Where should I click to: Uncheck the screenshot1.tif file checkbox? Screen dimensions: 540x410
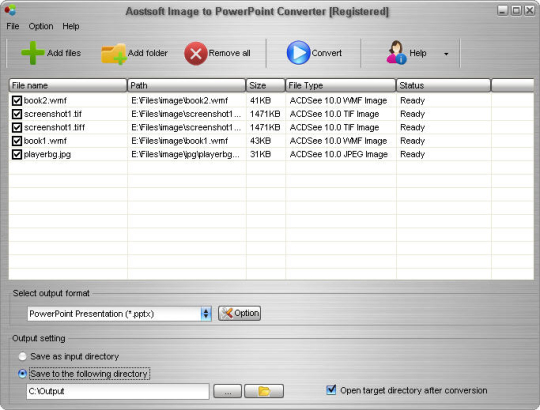(17, 114)
